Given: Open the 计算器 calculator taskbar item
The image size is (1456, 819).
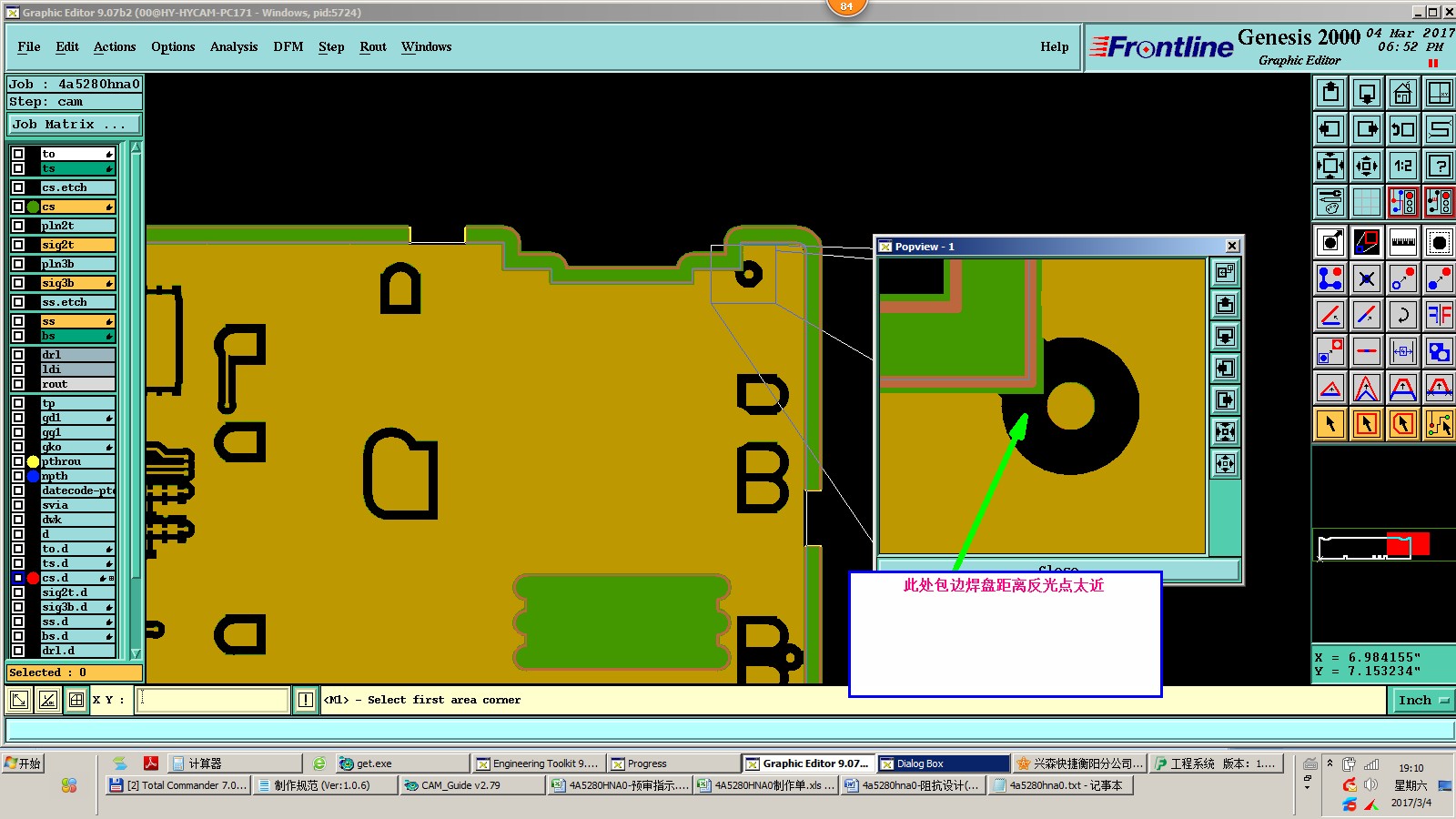Looking at the screenshot, I should pyautogui.click(x=236, y=763).
